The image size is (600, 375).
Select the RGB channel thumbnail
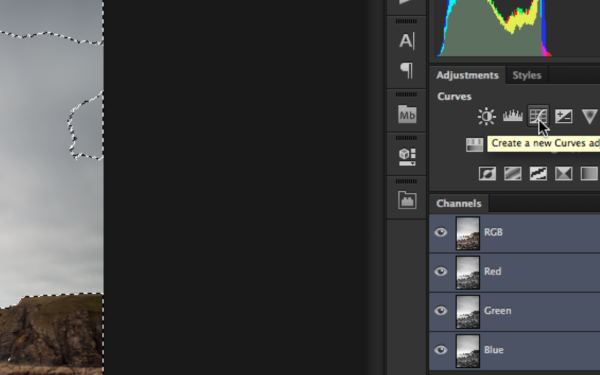[468, 233]
